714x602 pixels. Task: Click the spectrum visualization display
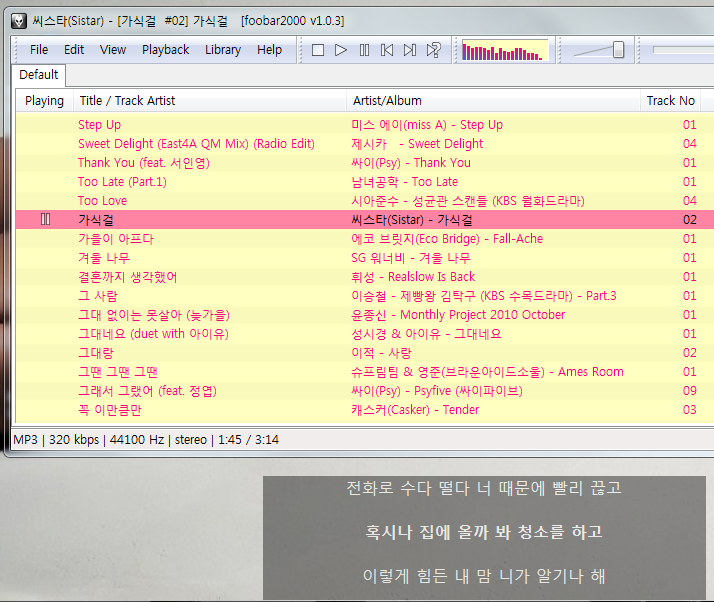[505, 50]
